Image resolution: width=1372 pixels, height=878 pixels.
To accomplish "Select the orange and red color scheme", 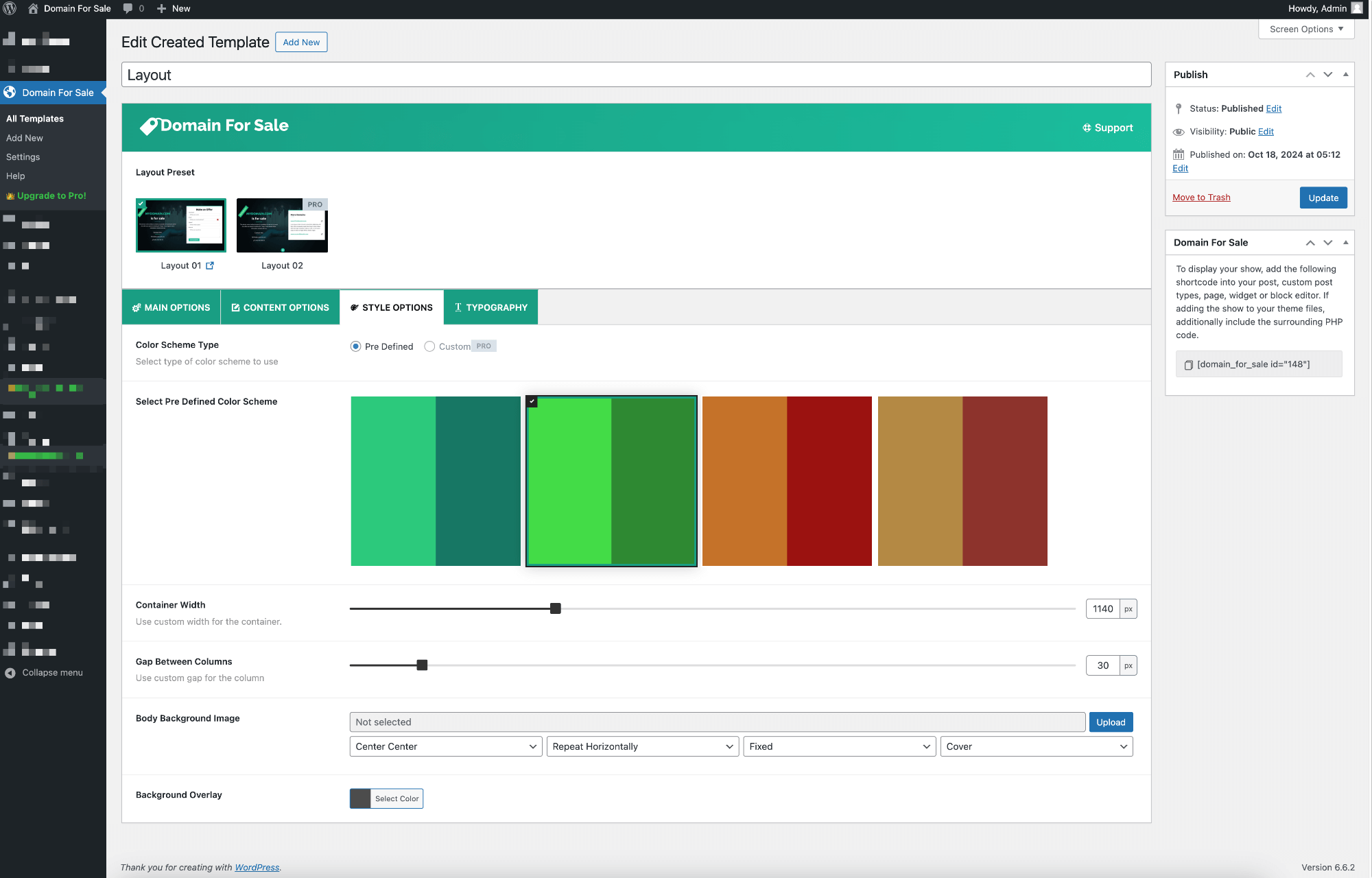I will click(787, 481).
